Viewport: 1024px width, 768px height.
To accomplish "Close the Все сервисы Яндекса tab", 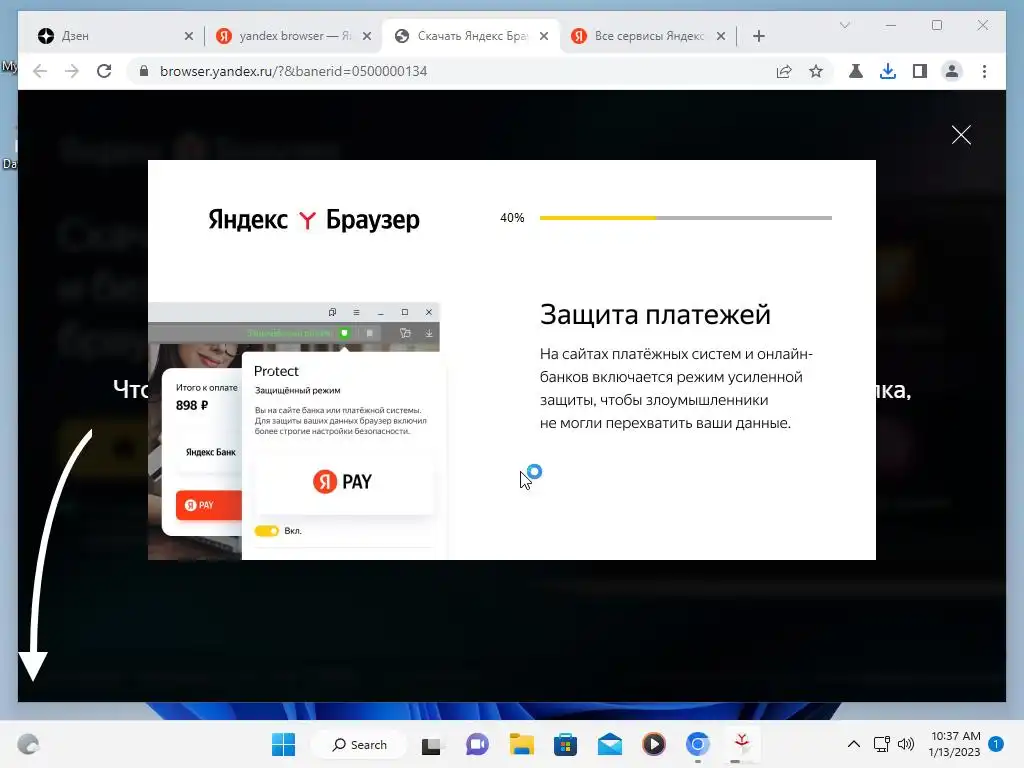I will [x=721, y=37].
